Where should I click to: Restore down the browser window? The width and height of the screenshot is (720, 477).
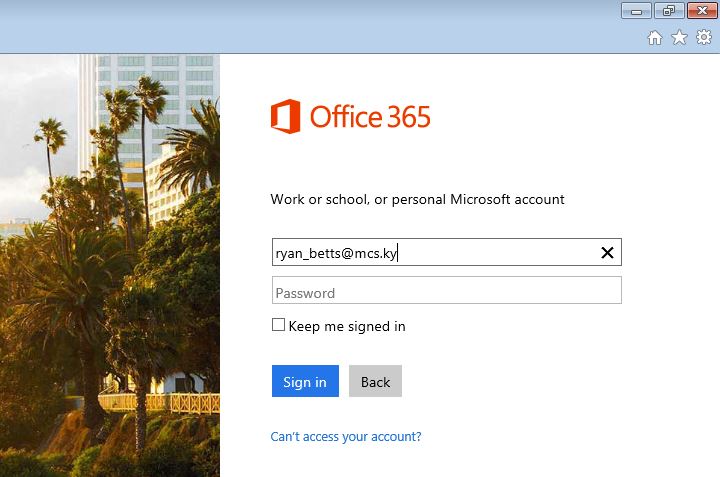coord(669,11)
